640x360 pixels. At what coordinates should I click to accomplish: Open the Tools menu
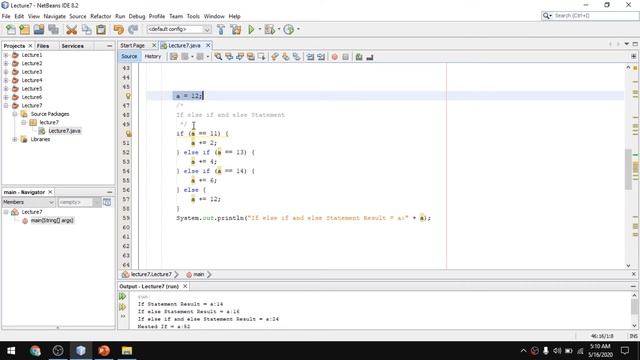tap(193, 16)
